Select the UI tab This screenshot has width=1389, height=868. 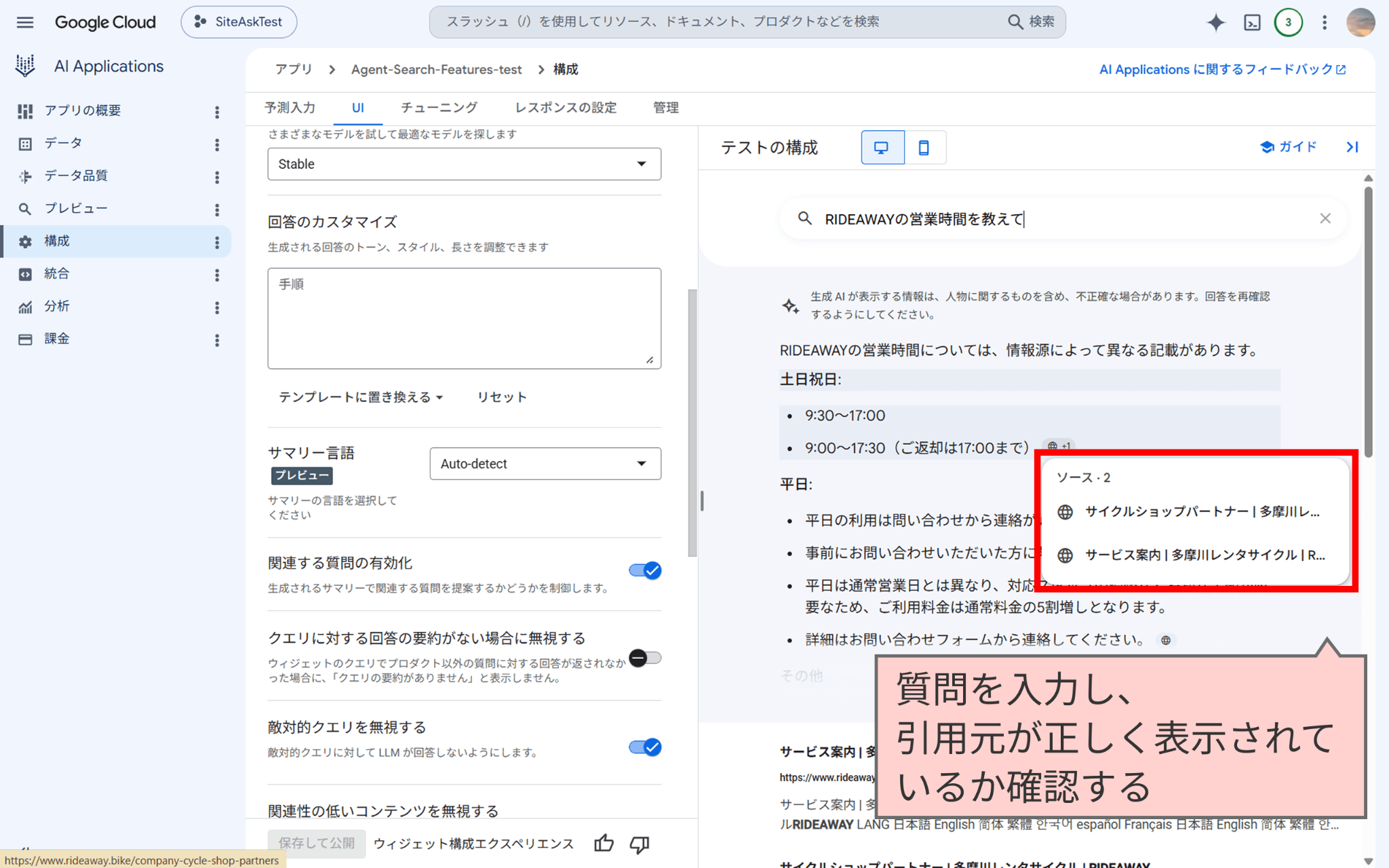pos(358,108)
